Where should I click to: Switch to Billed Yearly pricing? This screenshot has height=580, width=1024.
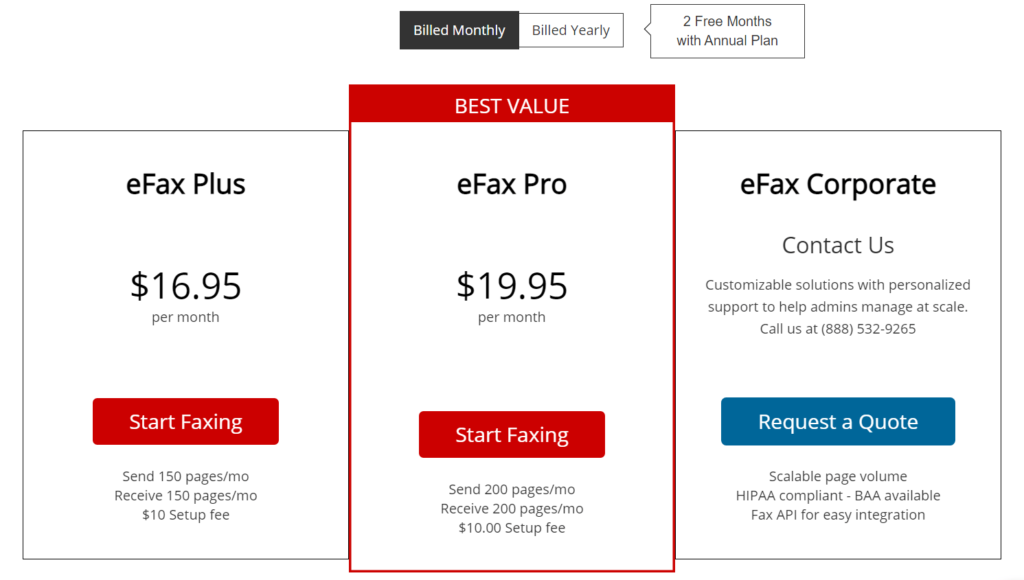pos(571,30)
